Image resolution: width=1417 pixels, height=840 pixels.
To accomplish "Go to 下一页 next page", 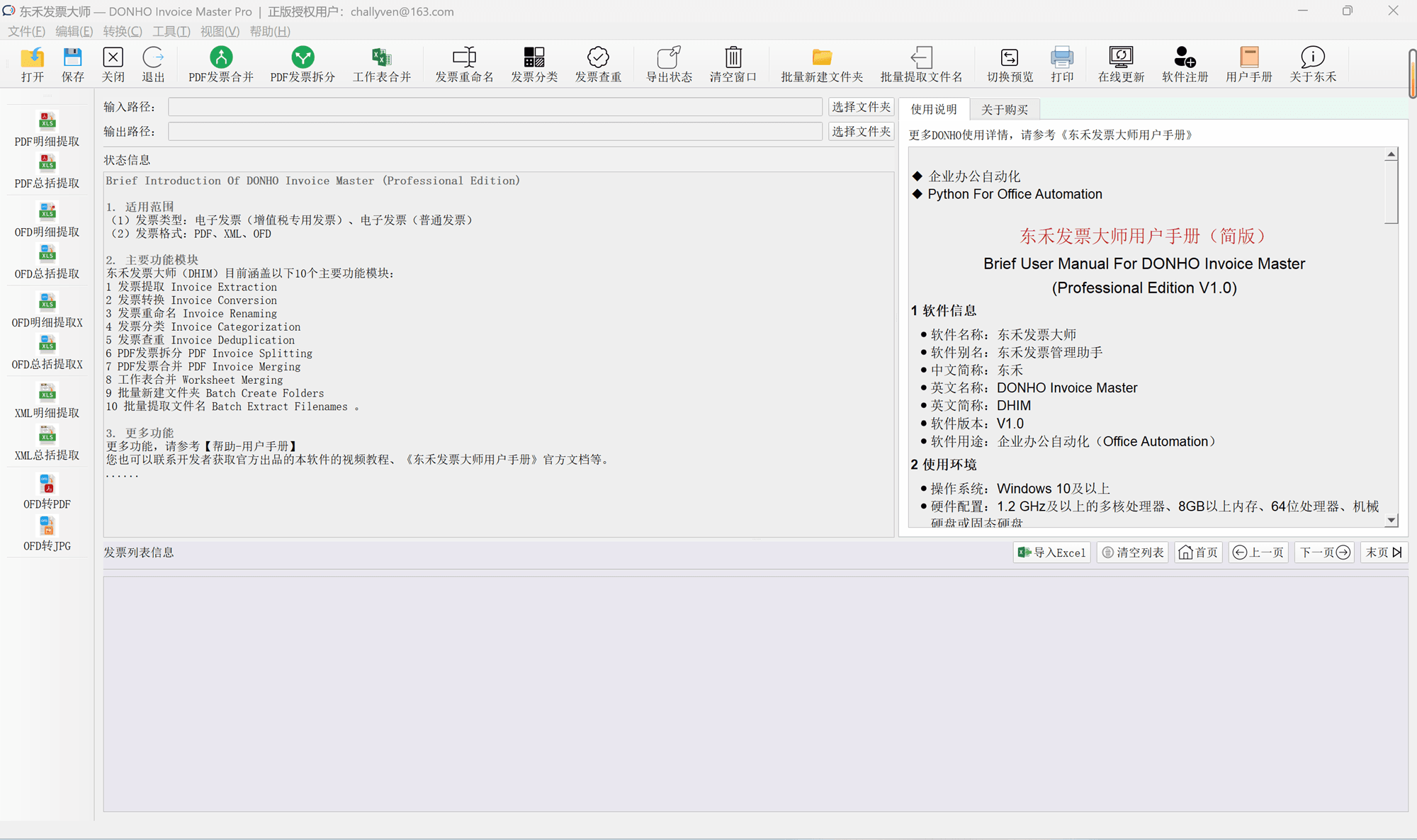I will [x=1325, y=552].
